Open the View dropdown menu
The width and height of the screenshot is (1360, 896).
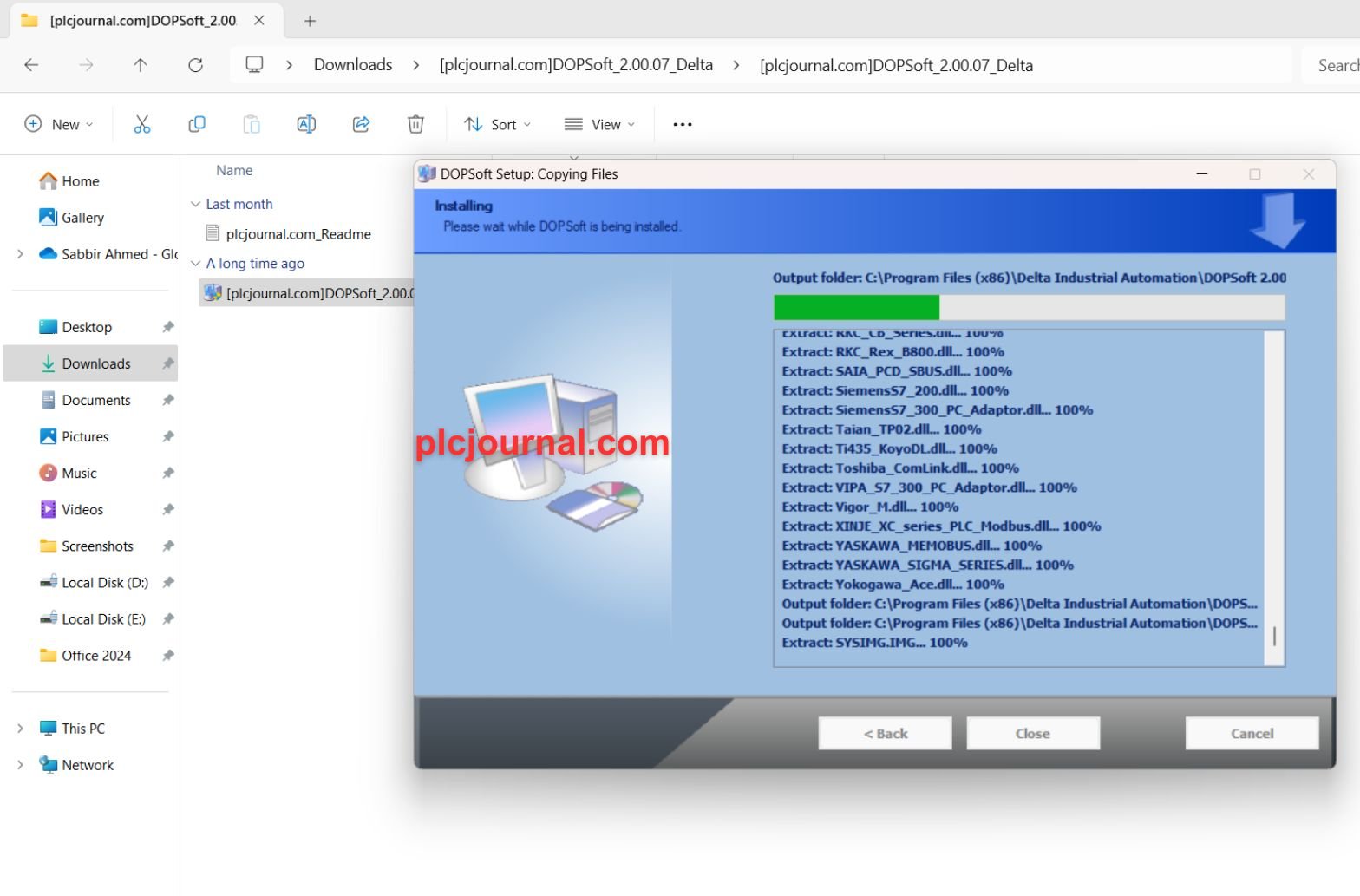599,124
